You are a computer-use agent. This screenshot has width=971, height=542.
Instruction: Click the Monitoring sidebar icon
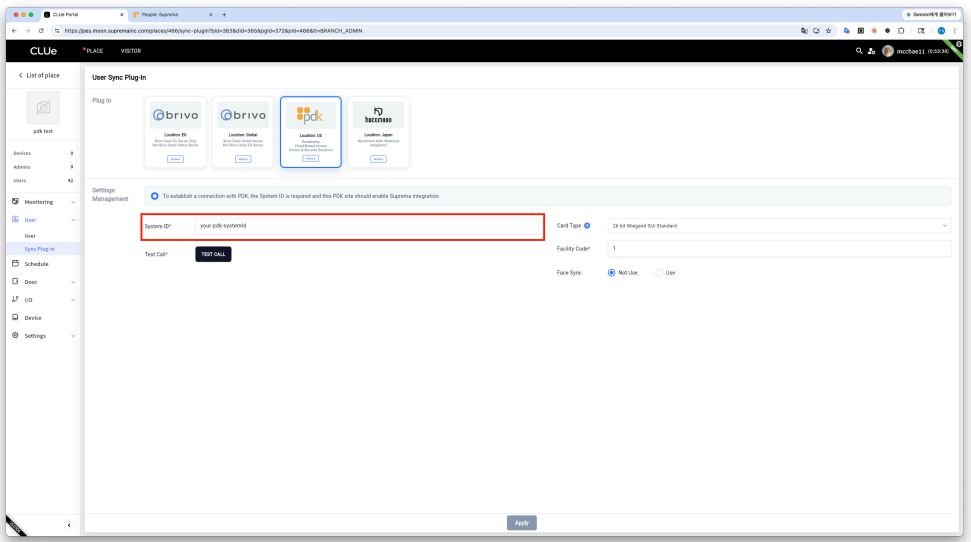15,201
